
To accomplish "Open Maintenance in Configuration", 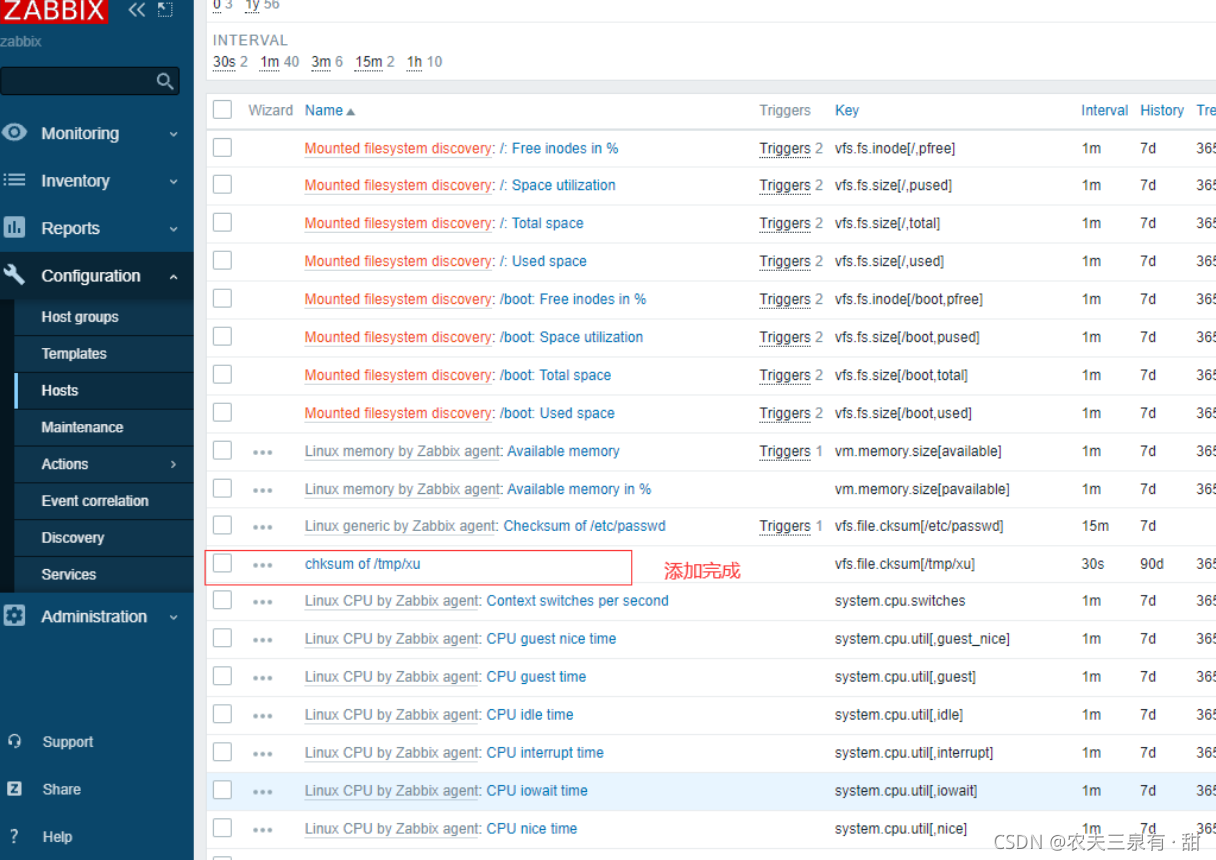I will coord(82,427).
